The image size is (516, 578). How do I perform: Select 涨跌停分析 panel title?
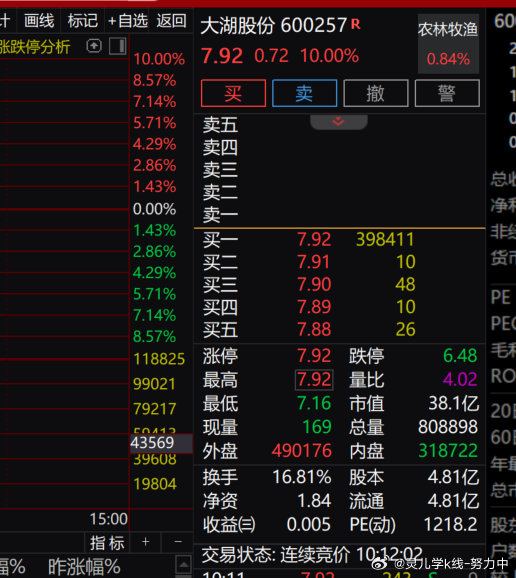coord(35,47)
